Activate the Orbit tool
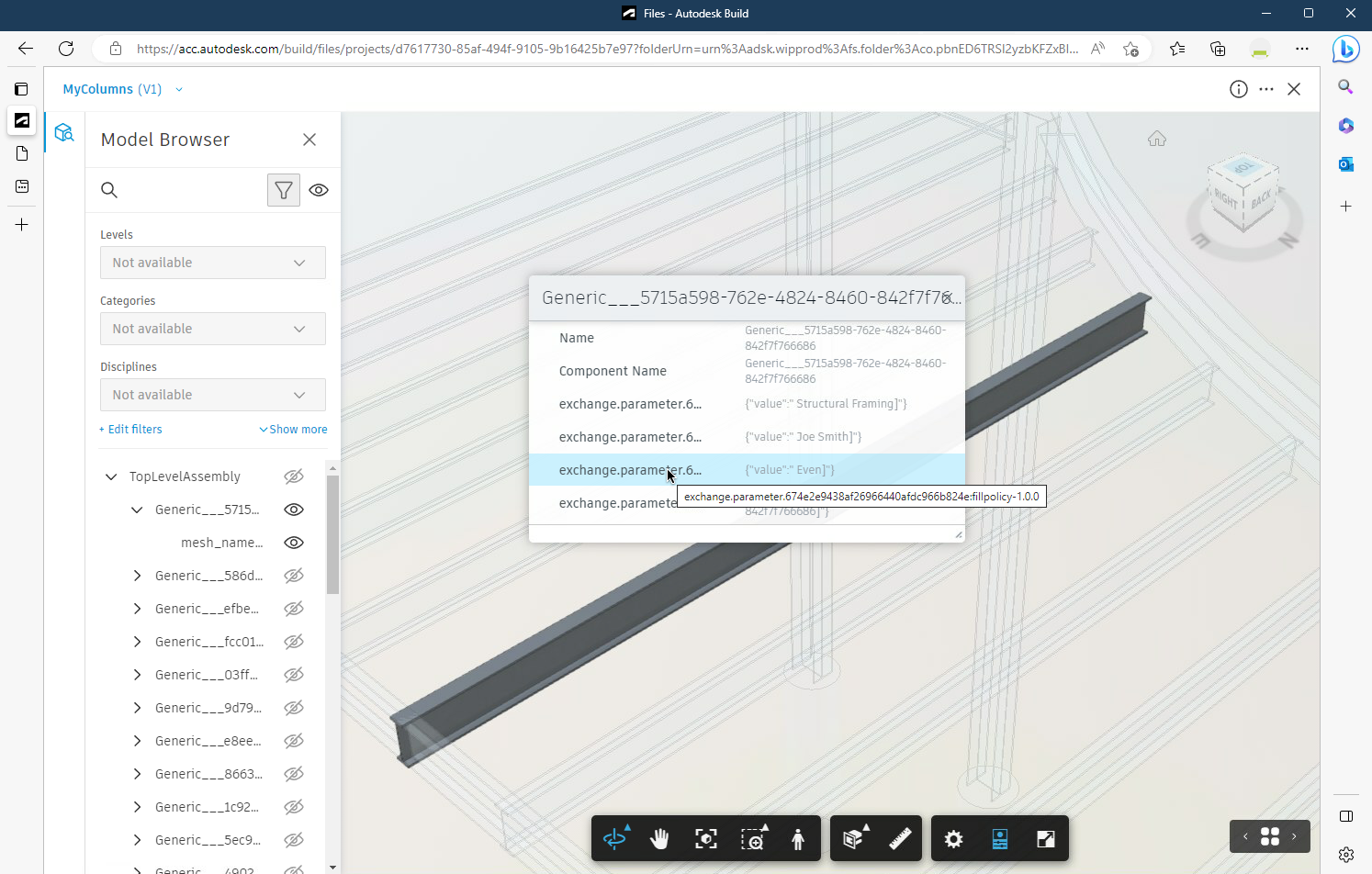Viewport: 1372px width, 874px height. tap(613, 838)
